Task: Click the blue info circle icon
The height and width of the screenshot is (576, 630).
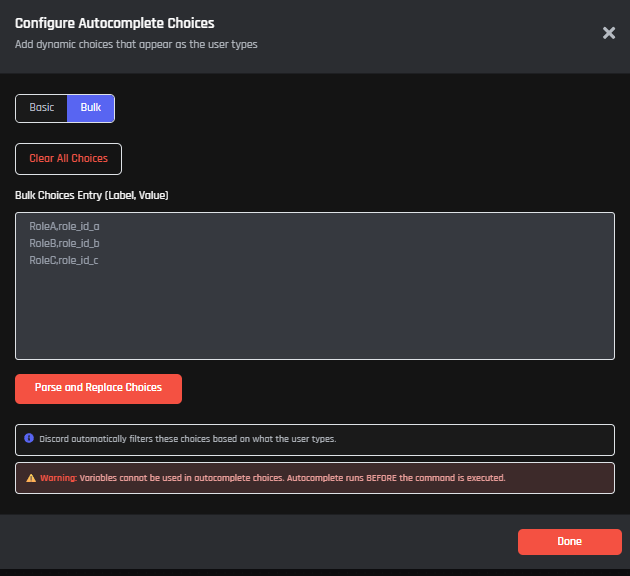Action: pyautogui.click(x=29, y=439)
